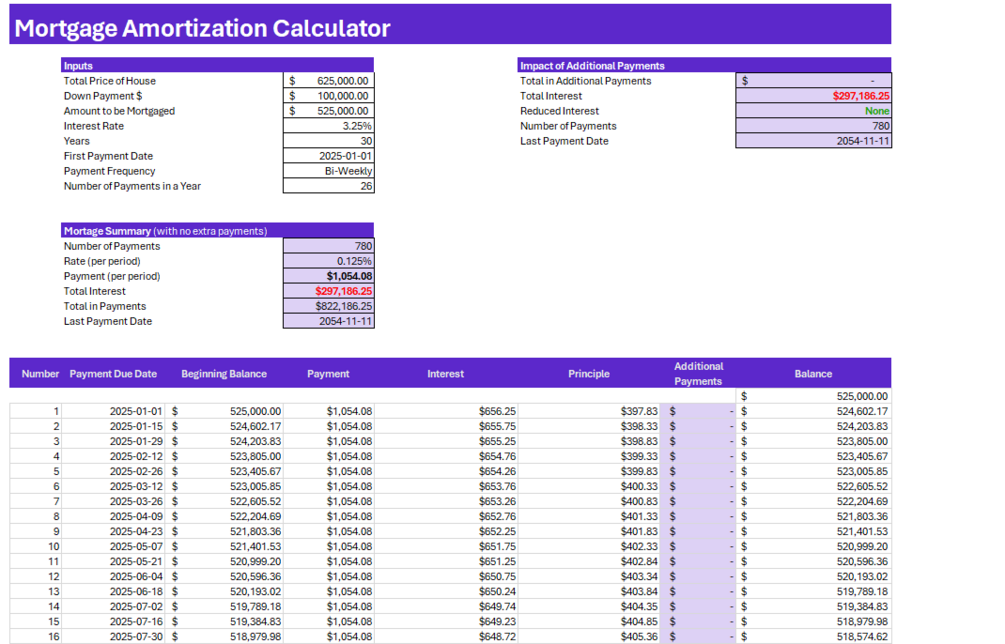Select the 0.125% rate per period cell
The image size is (1005, 644).
329,261
